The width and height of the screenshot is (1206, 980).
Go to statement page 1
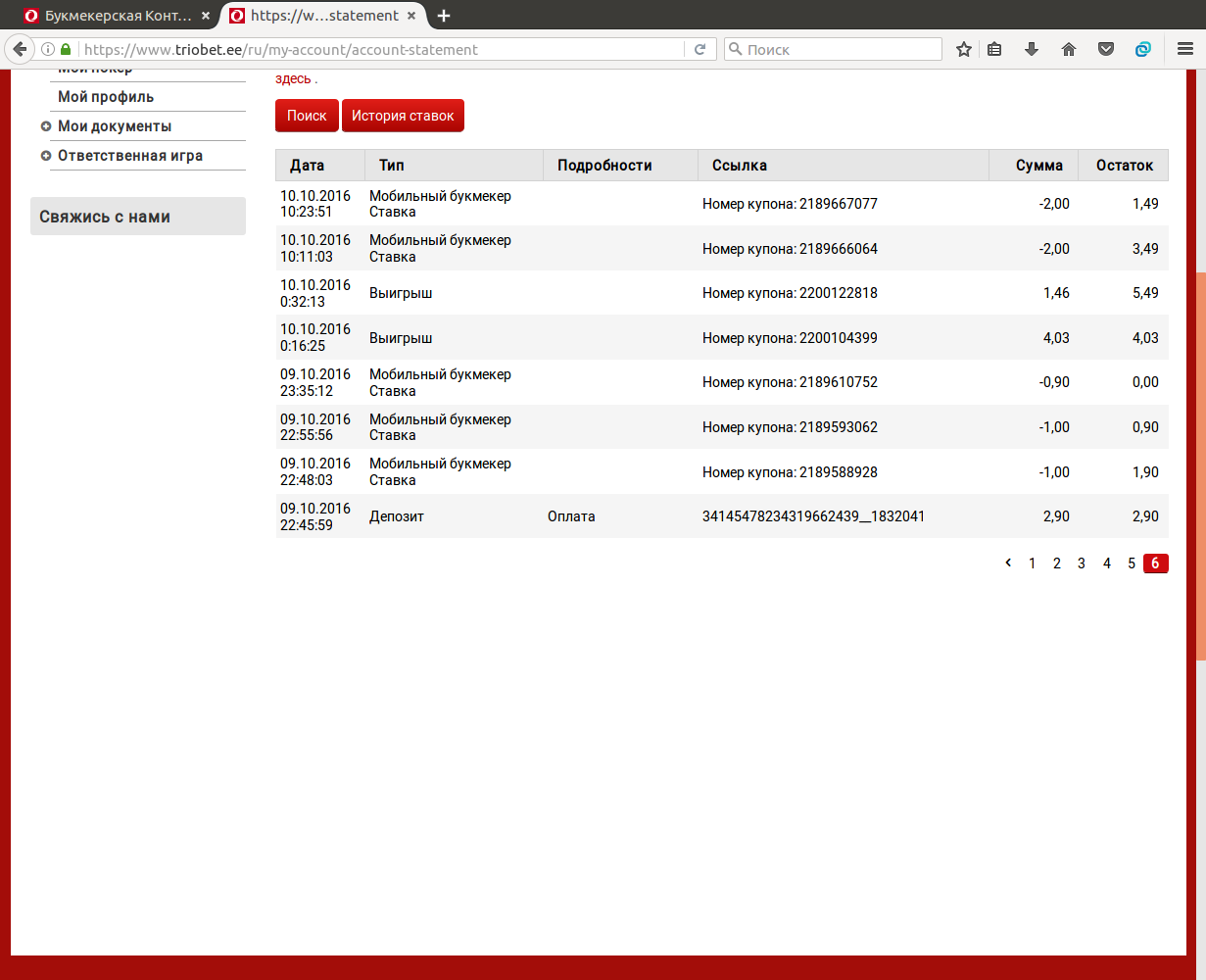pyautogui.click(x=1032, y=563)
